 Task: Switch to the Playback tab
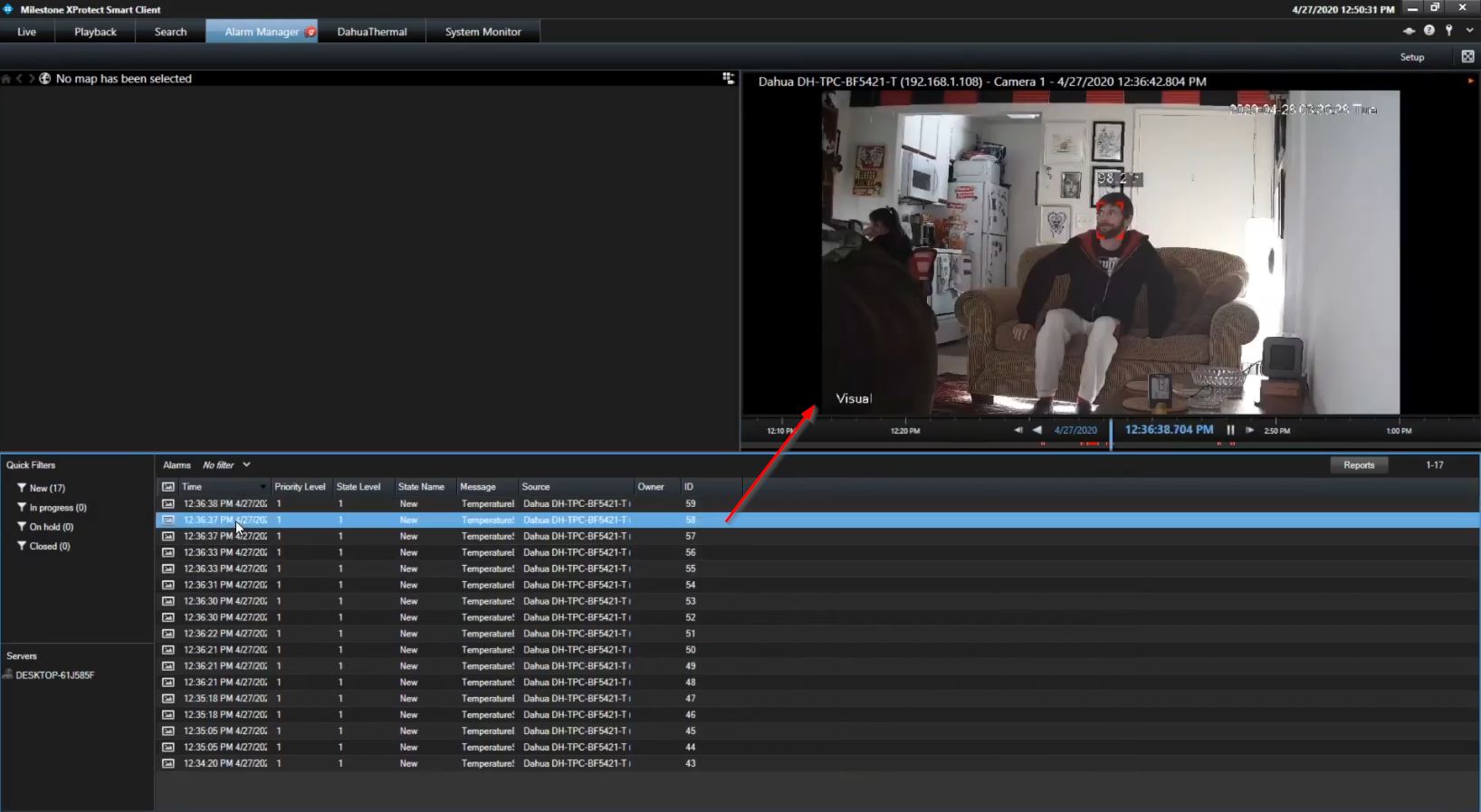[x=95, y=32]
